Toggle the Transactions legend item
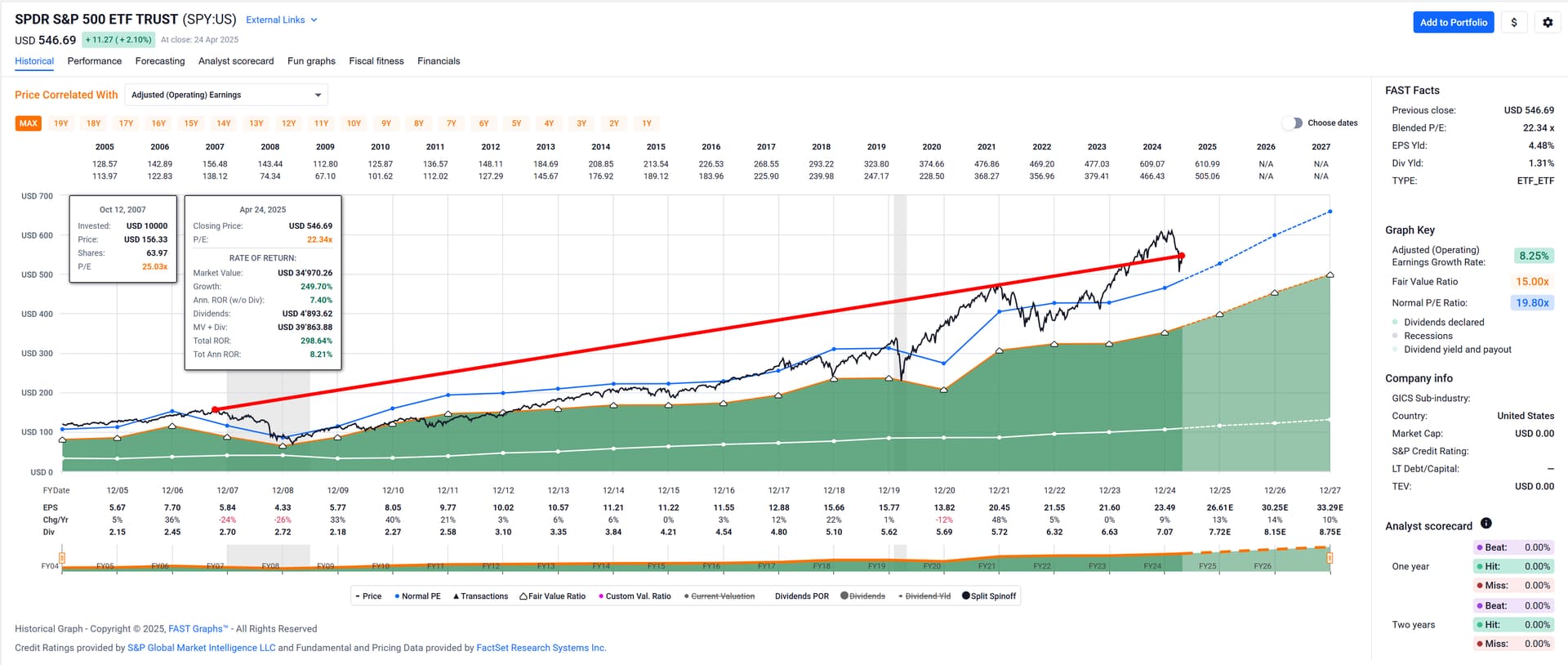Screen dimensions: 1568x665 (480, 596)
